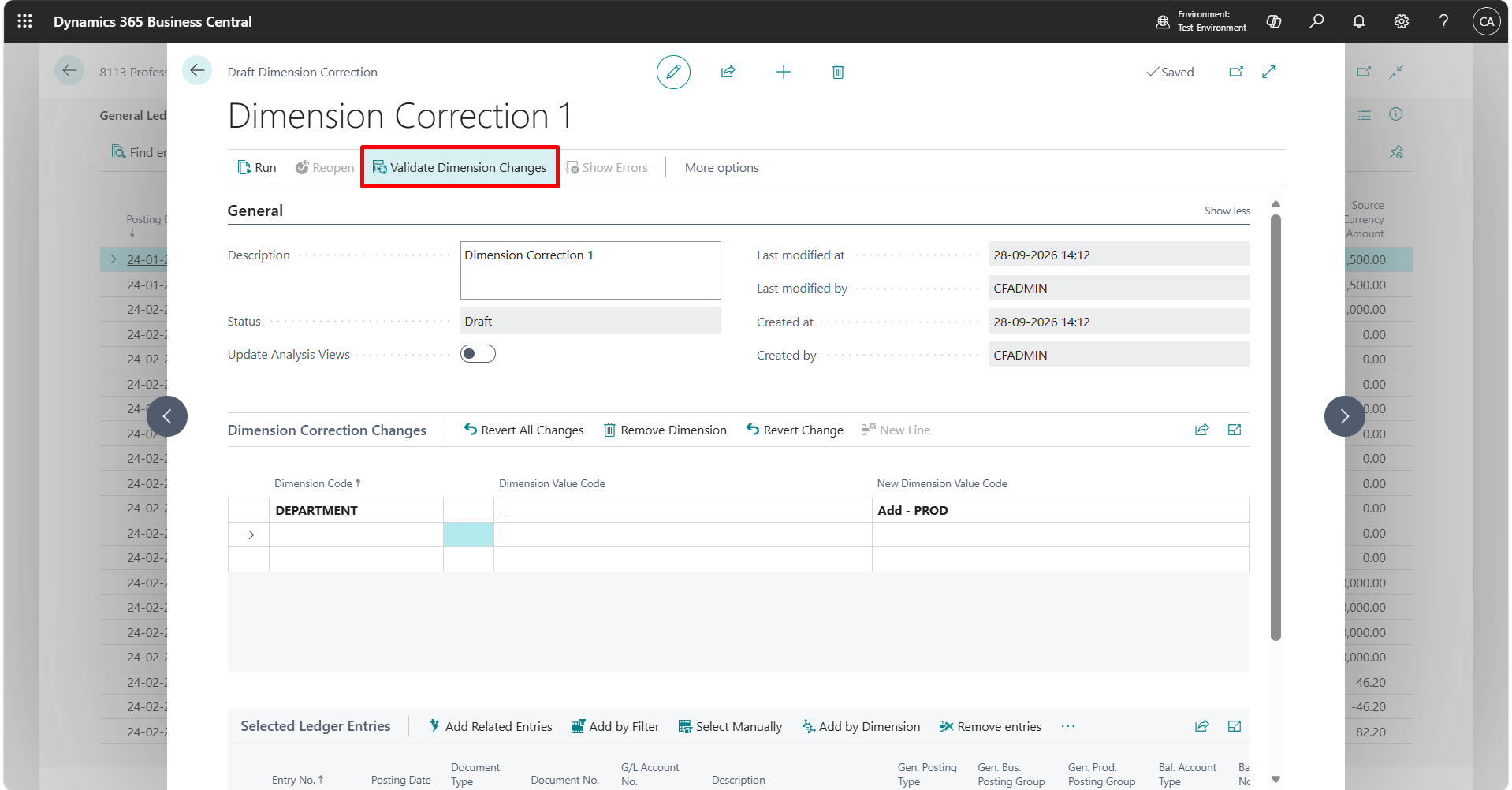The height and width of the screenshot is (790, 1512).
Task: Expand the Dimension Correction Changes section
Action: click(1235, 430)
